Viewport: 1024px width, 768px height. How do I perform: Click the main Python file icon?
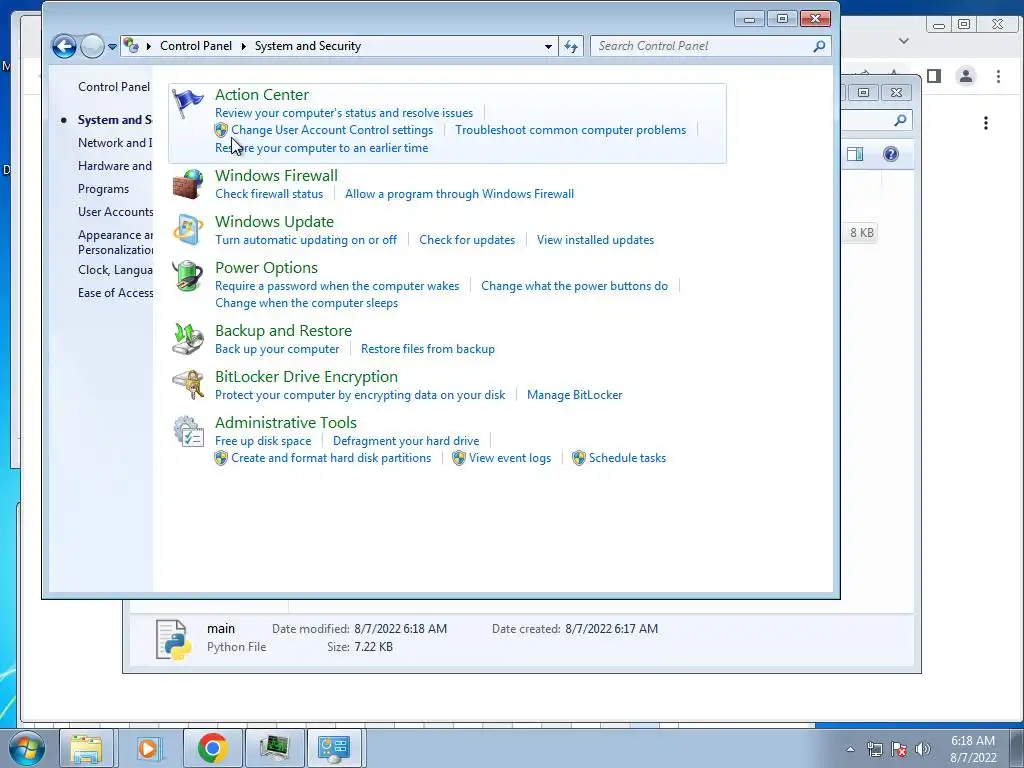click(174, 639)
